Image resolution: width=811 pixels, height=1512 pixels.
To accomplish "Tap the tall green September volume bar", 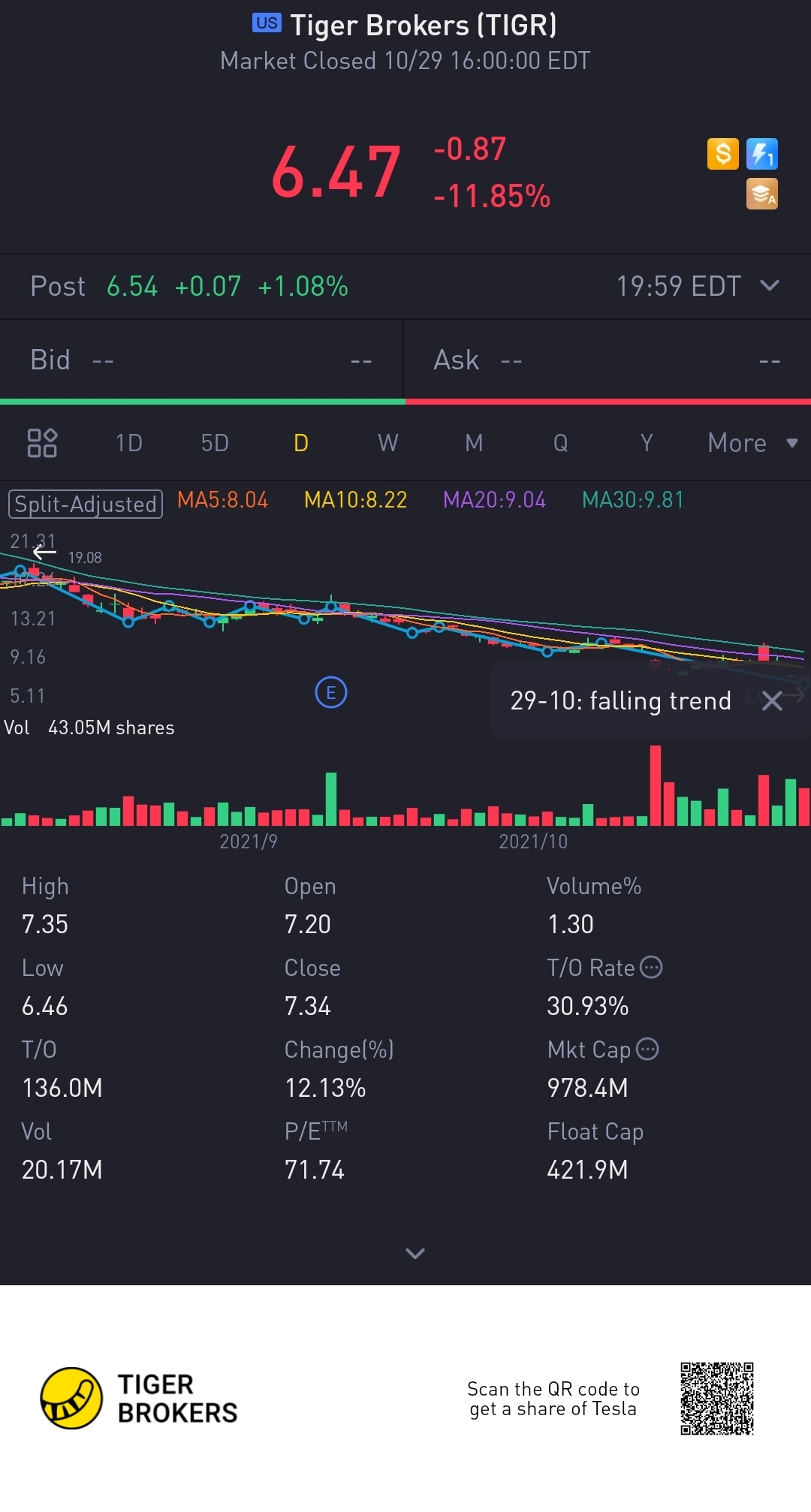I will 331,799.
